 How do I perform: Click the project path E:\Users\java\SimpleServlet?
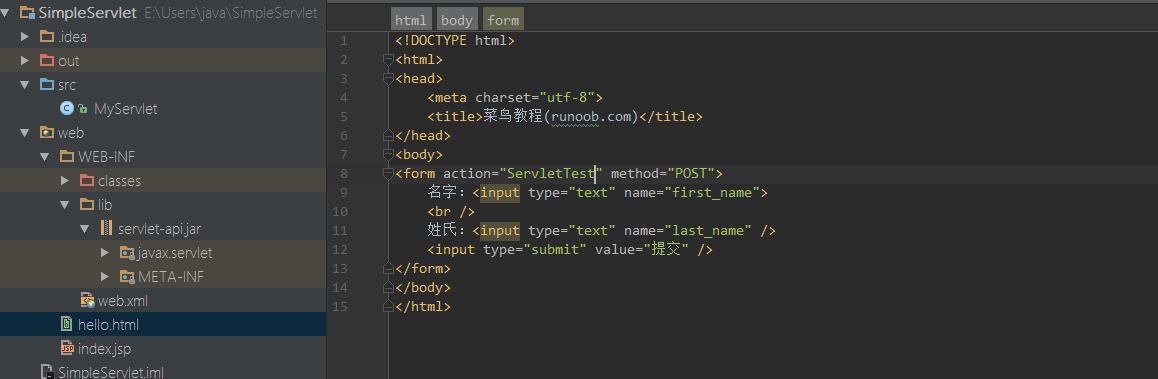pyautogui.click(x=231, y=13)
